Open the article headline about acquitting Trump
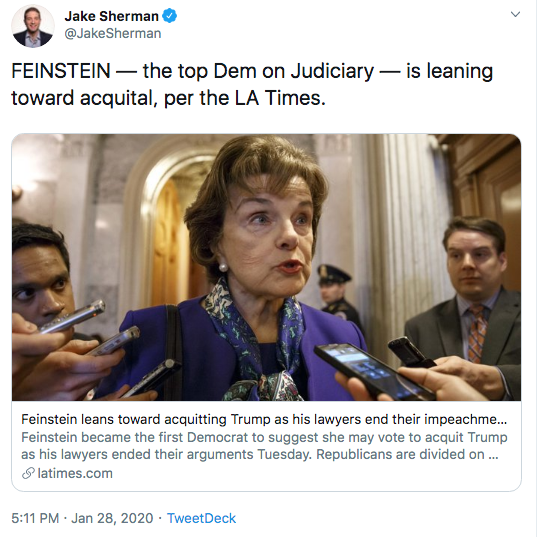 [x=264, y=419]
